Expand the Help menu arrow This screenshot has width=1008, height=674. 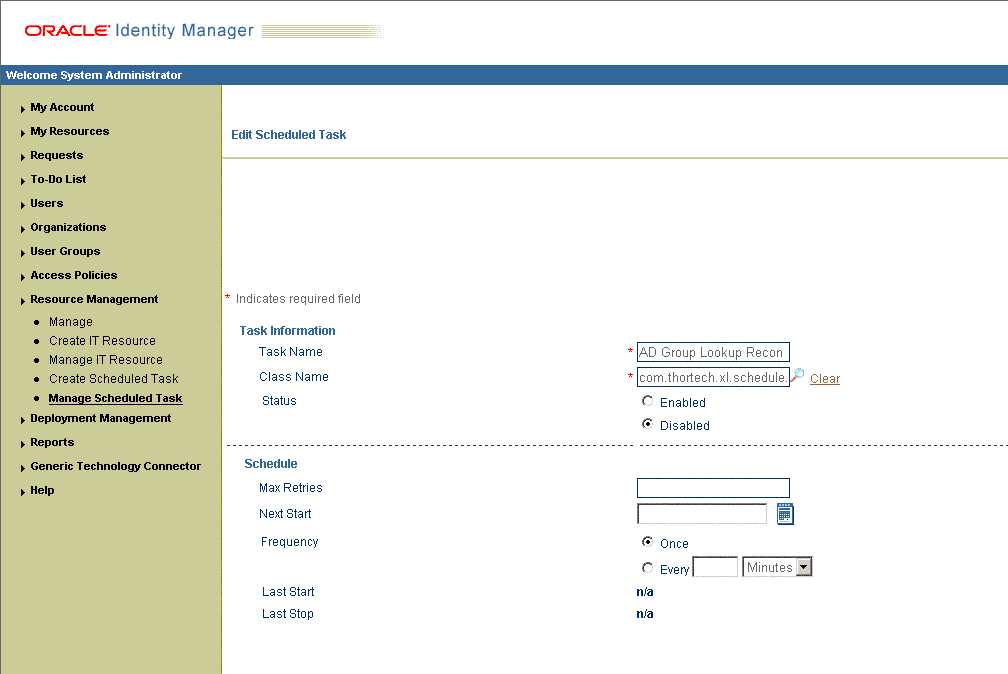tap(22, 492)
